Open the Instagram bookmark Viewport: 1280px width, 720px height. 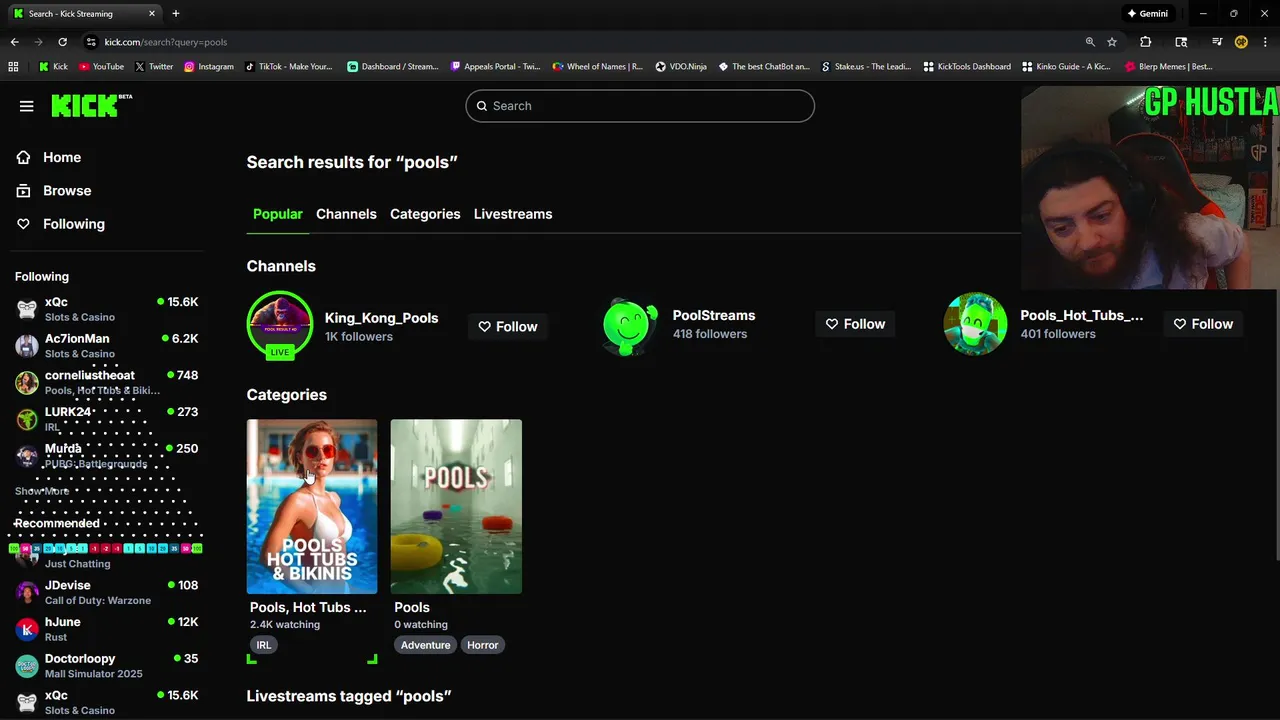(208, 67)
